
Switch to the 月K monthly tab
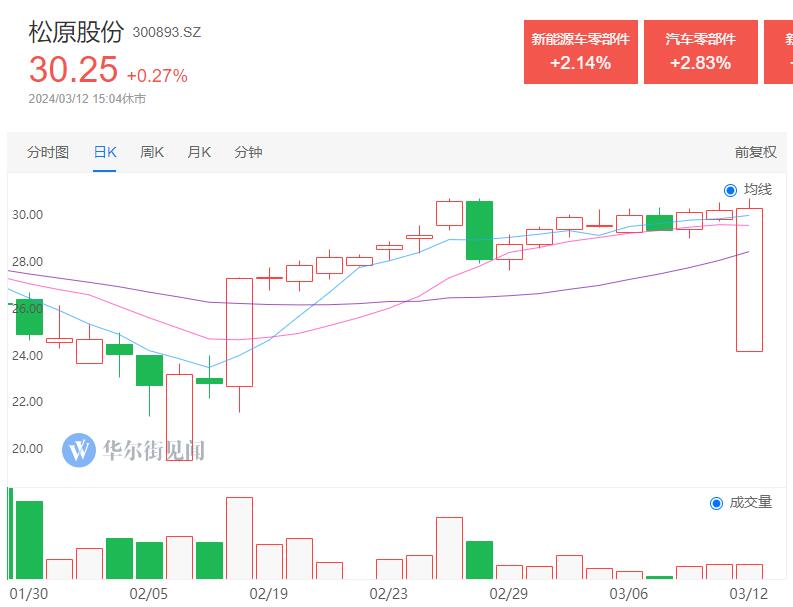(199, 152)
